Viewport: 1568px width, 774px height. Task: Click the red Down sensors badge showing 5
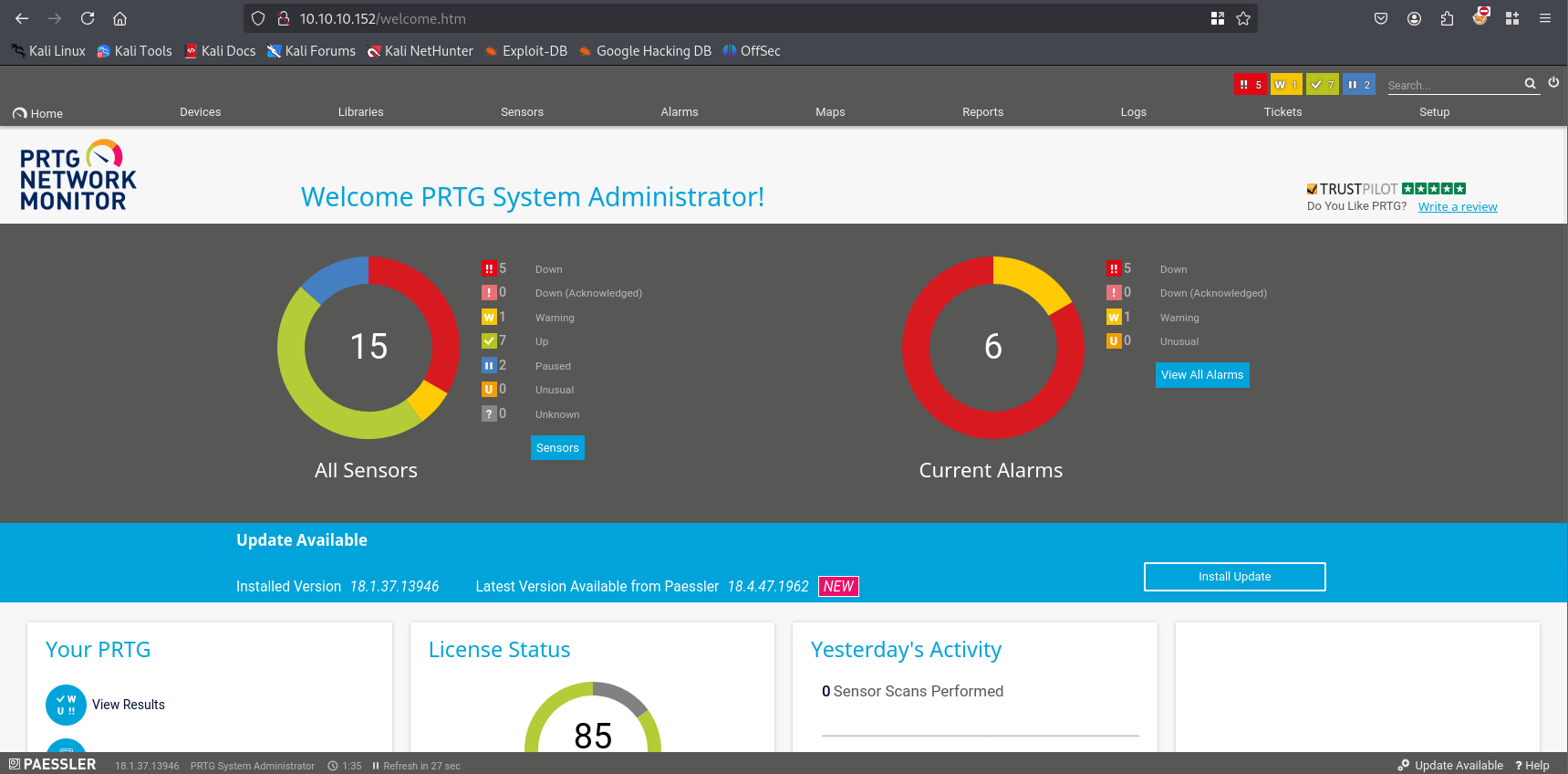pos(1251,84)
